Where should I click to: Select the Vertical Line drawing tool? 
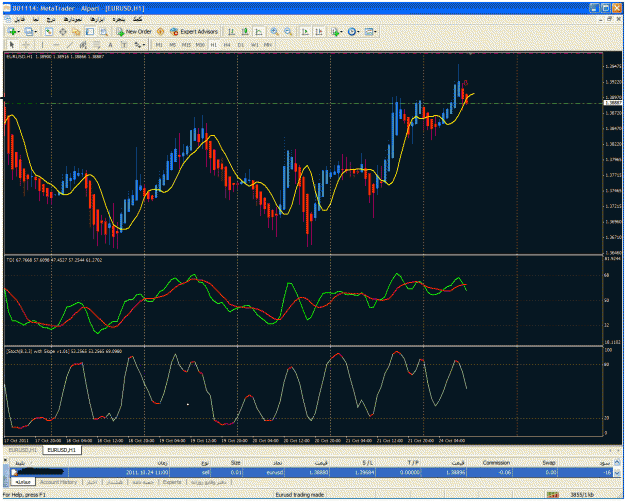(42, 45)
